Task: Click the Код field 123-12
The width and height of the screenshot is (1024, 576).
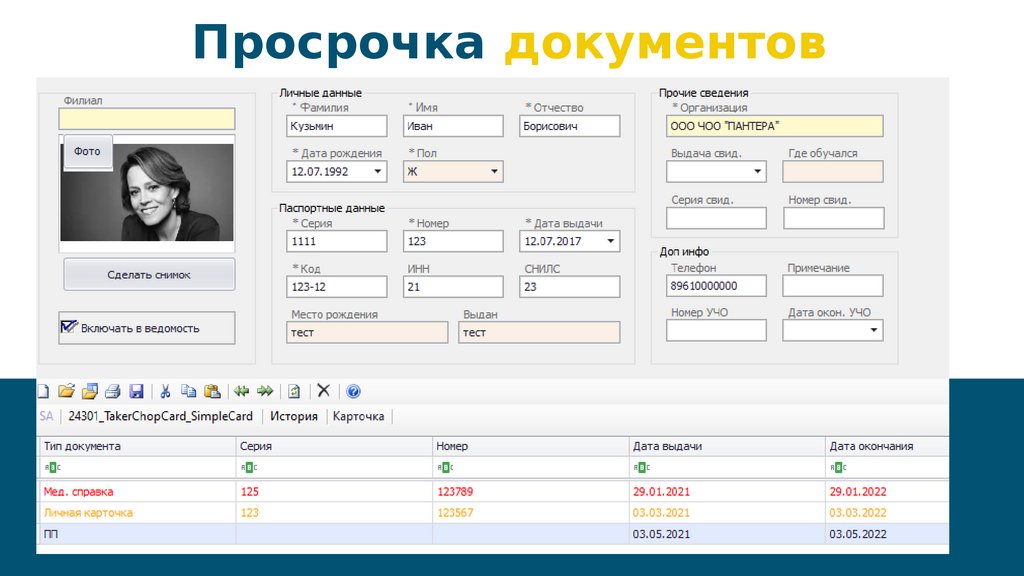Action: point(336,287)
